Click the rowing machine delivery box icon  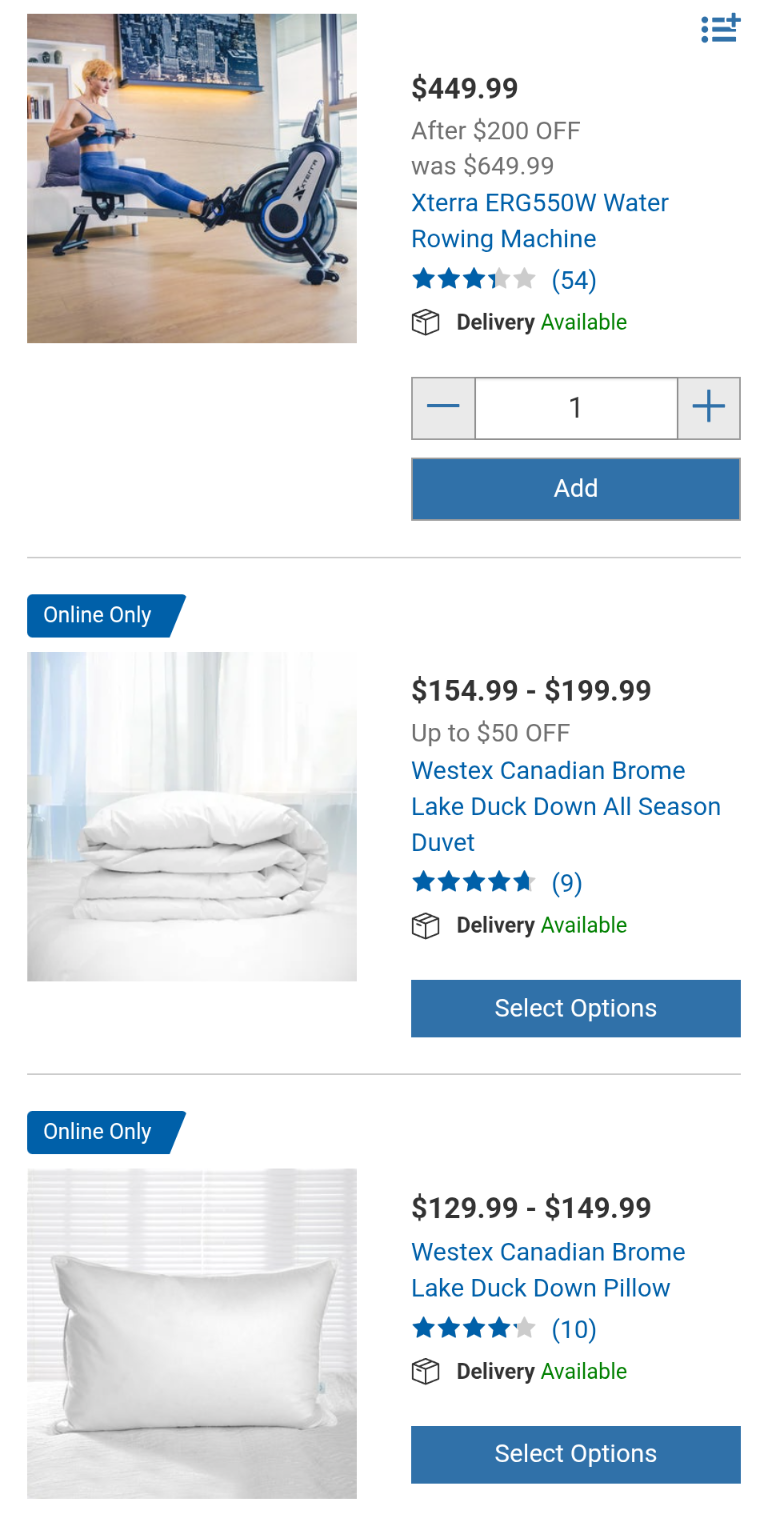426,322
